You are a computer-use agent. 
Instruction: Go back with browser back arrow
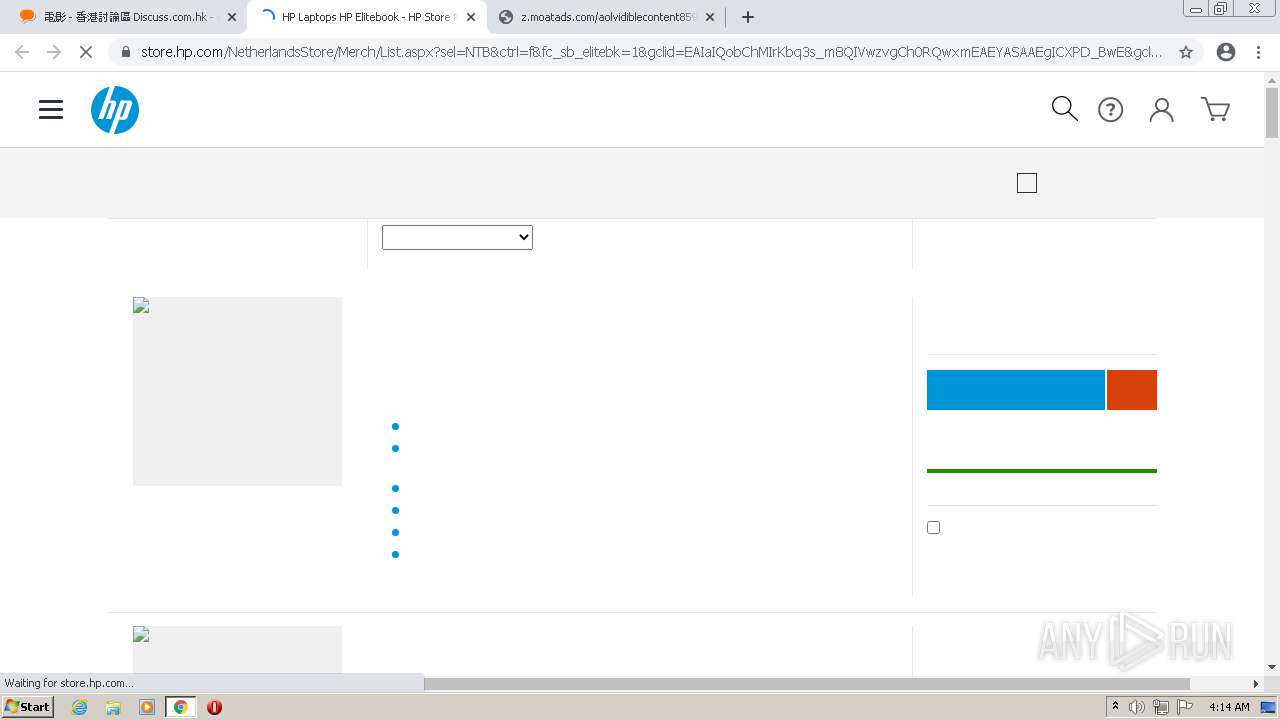point(22,52)
